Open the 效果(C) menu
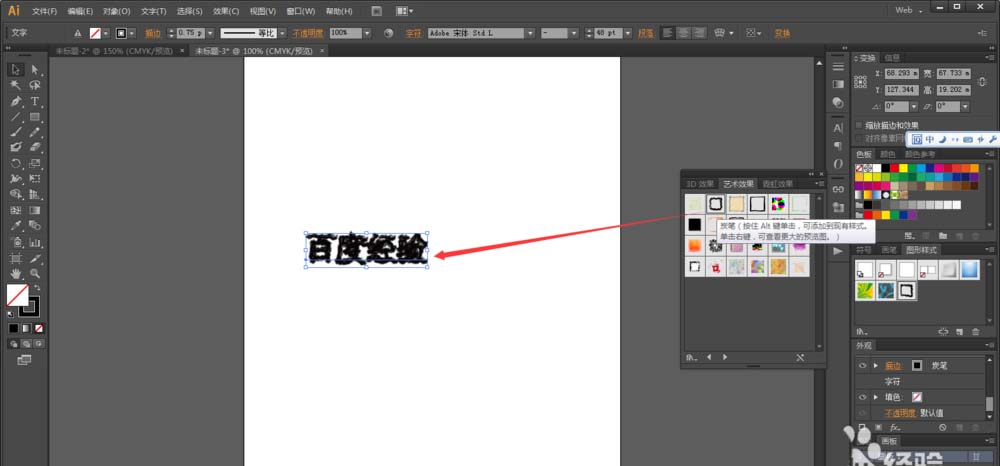This screenshot has height=466, width=1000. pos(226,11)
